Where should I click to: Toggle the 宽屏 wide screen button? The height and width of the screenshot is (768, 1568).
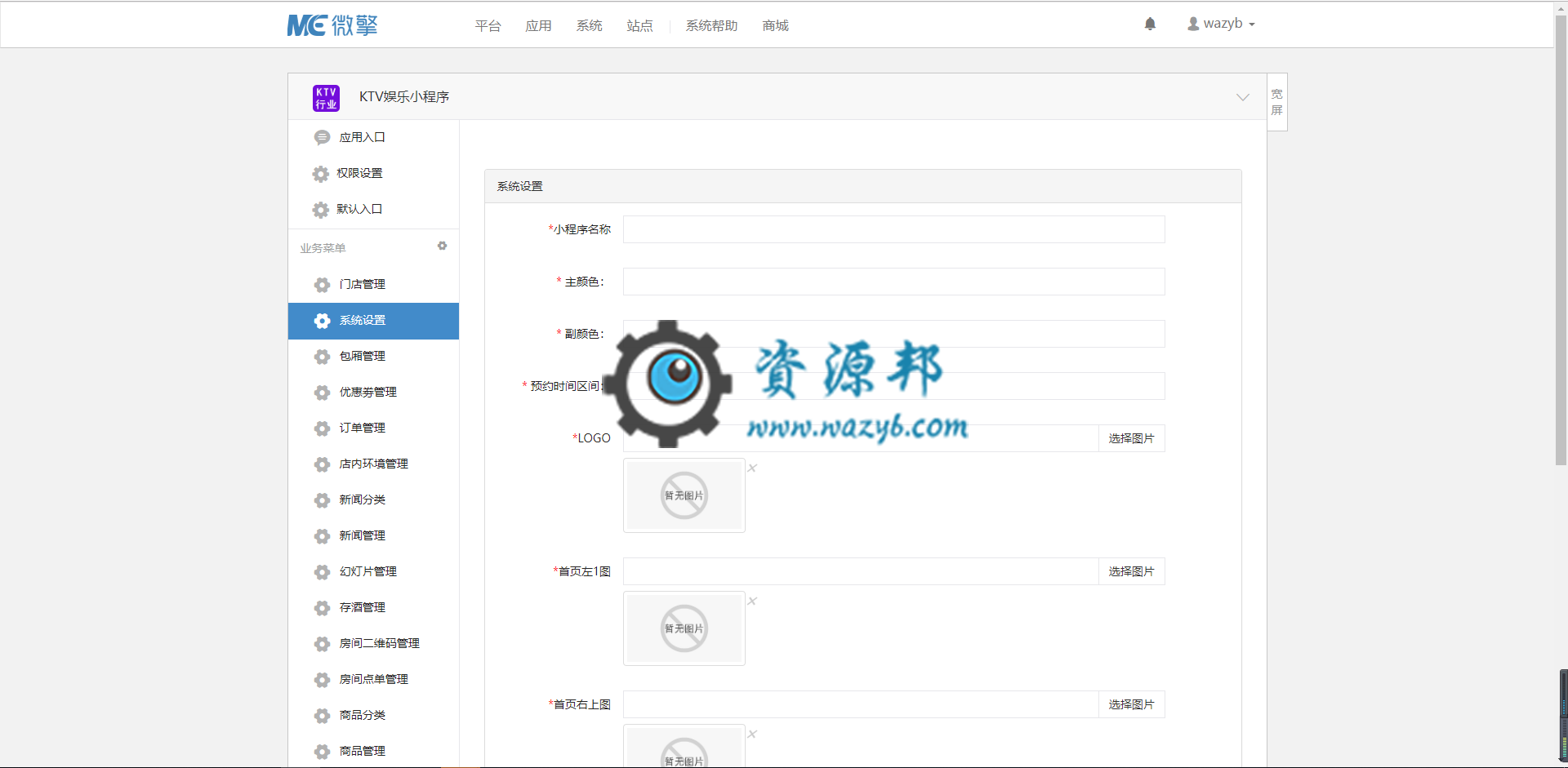(x=1276, y=102)
